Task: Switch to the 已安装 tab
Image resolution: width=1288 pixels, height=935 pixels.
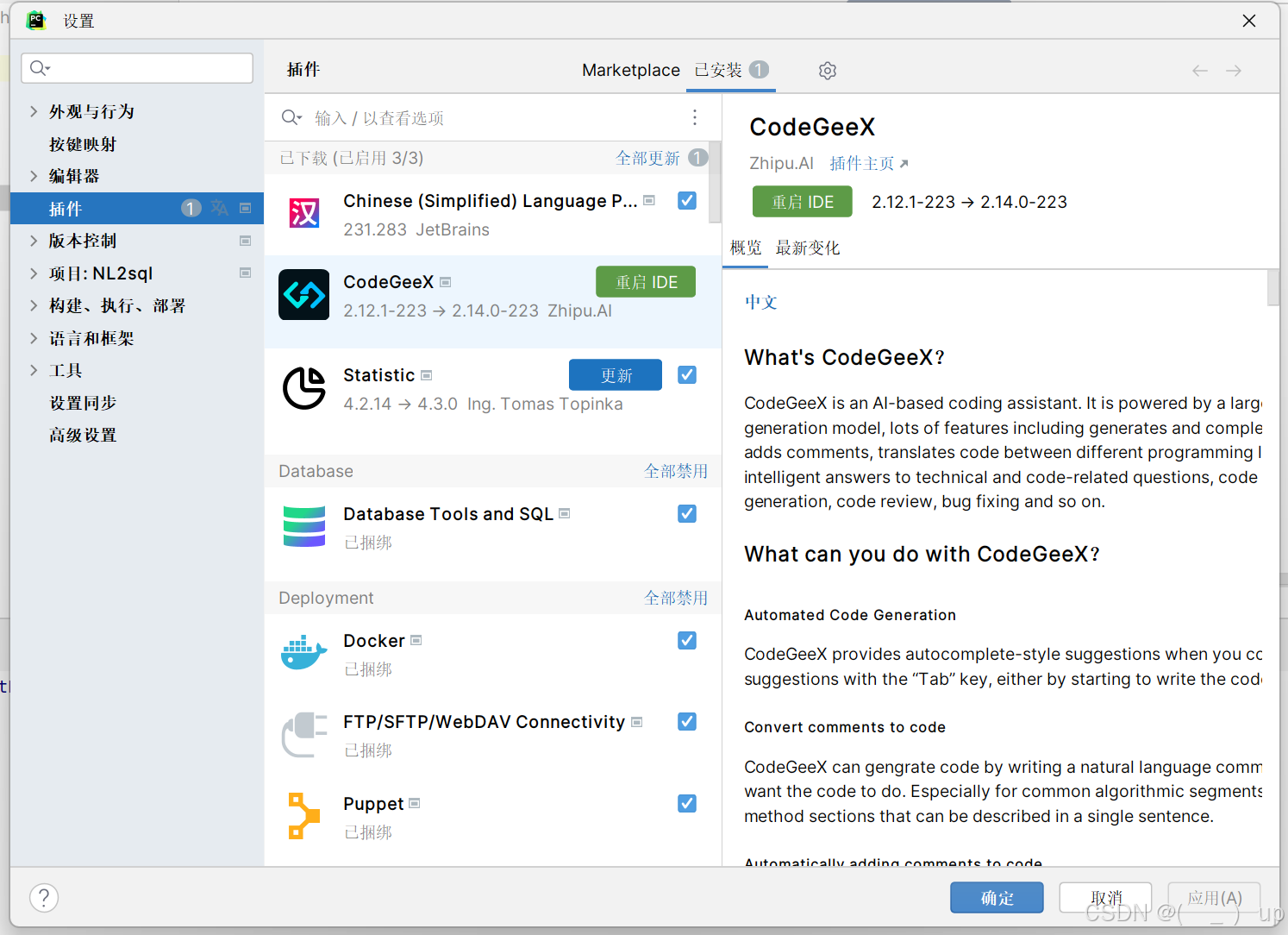Action: pos(731,70)
